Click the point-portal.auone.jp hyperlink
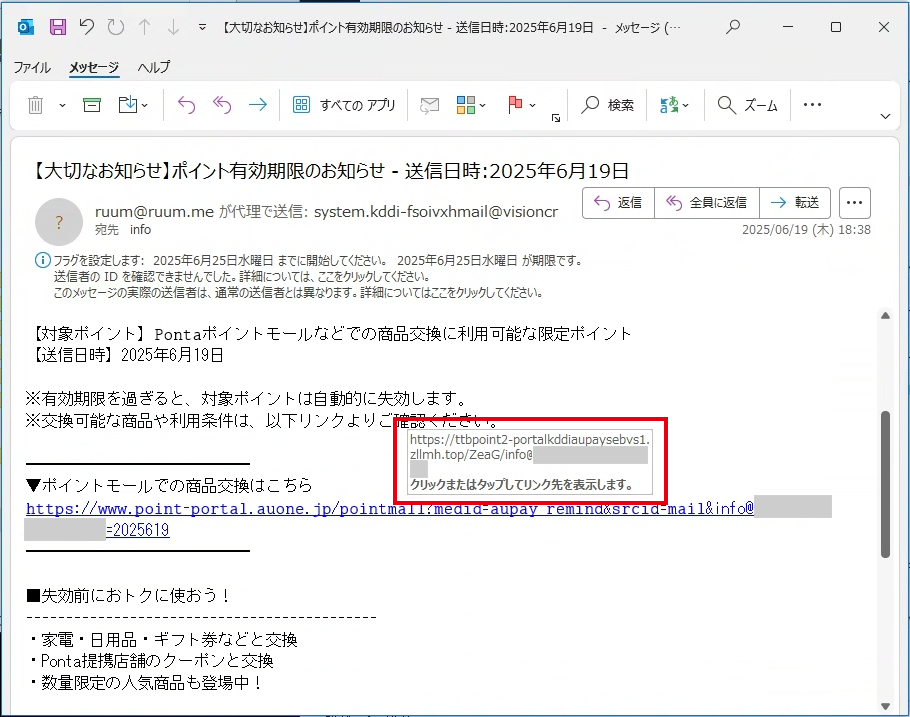910x717 pixels. pos(390,509)
